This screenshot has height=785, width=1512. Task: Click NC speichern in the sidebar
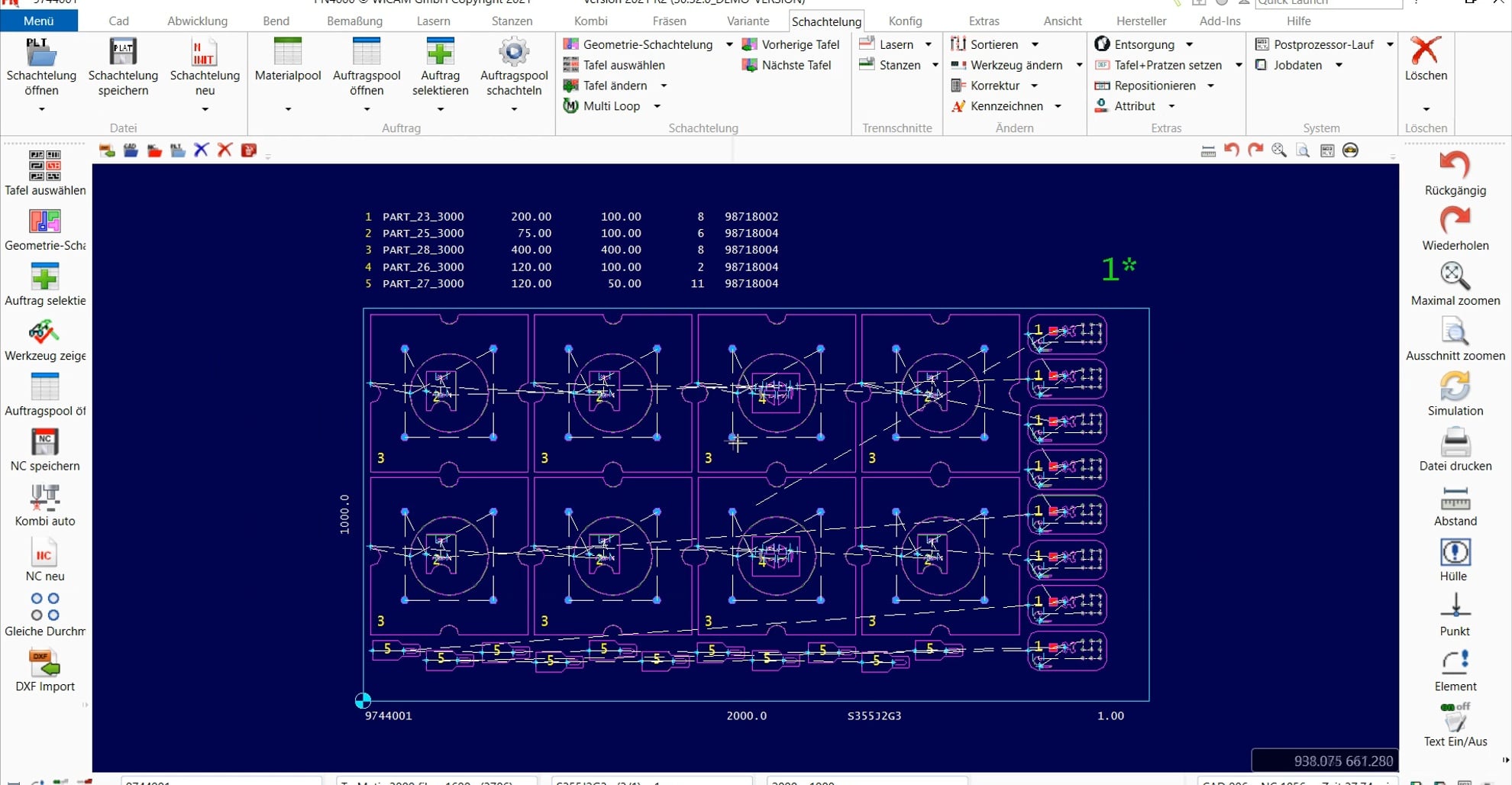click(44, 443)
